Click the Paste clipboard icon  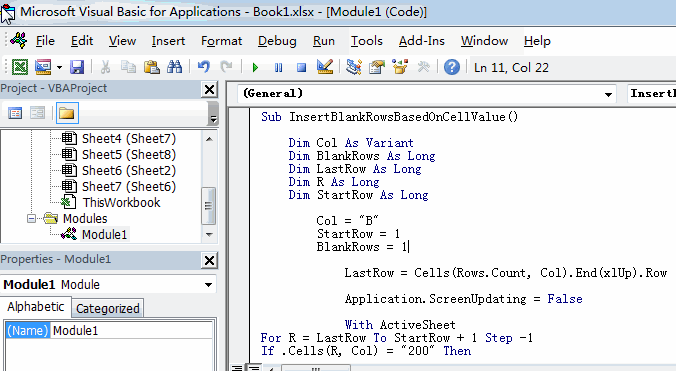pos(151,67)
